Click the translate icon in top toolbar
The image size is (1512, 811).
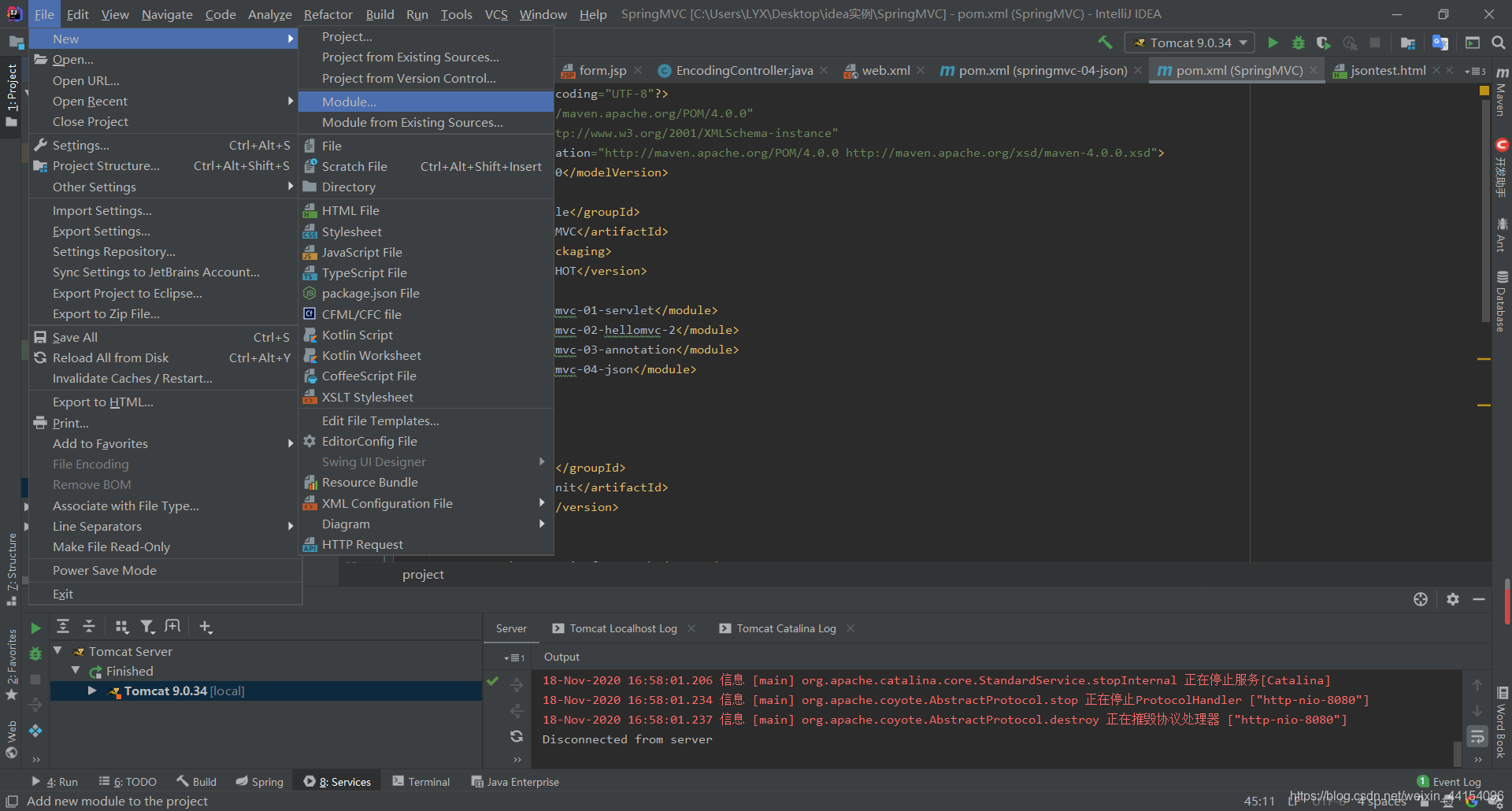pyautogui.click(x=1440, y=43)
